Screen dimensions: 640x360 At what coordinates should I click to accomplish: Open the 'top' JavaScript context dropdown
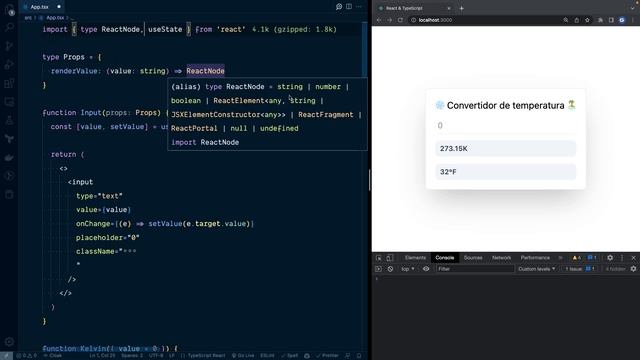tap(408, 269)
